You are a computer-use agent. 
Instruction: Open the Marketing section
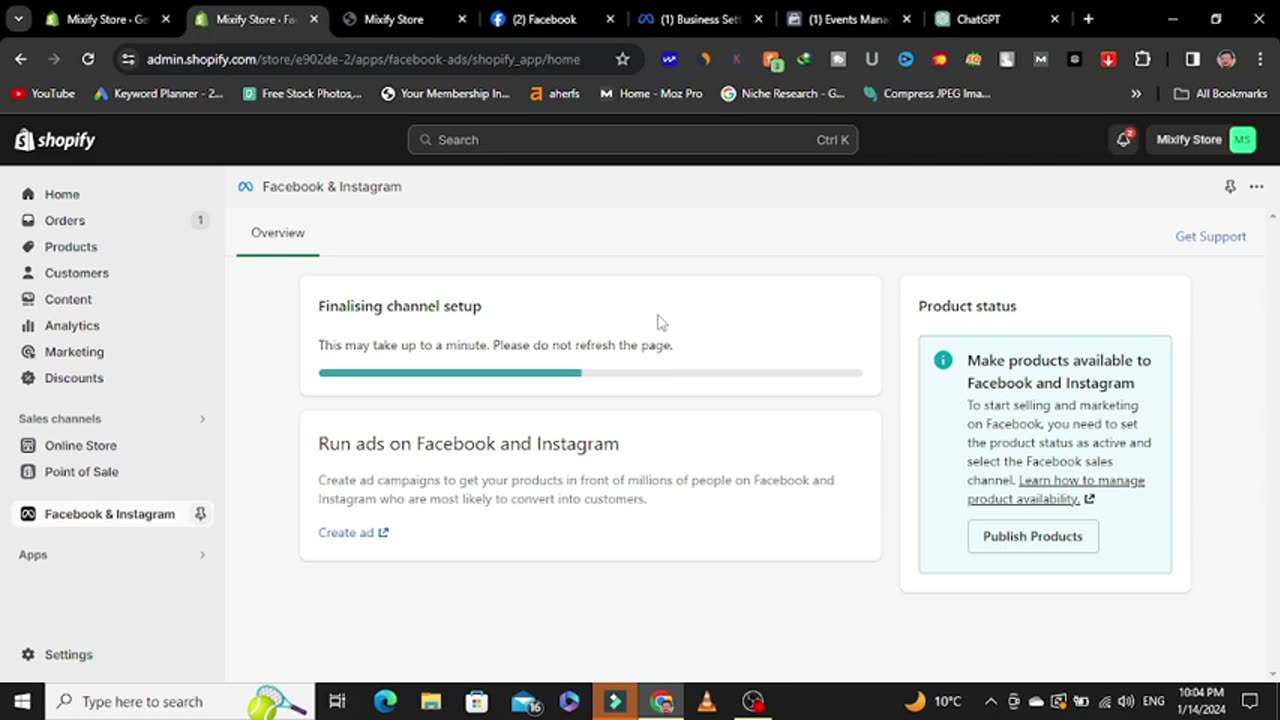[74, 352]
